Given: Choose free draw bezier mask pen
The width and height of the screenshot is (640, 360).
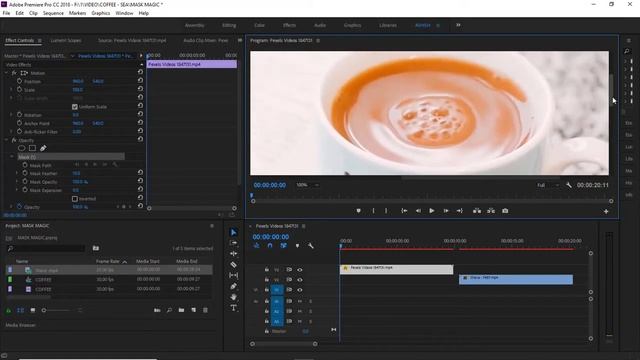Looking at the screenshot, I should tap(43, 148).
